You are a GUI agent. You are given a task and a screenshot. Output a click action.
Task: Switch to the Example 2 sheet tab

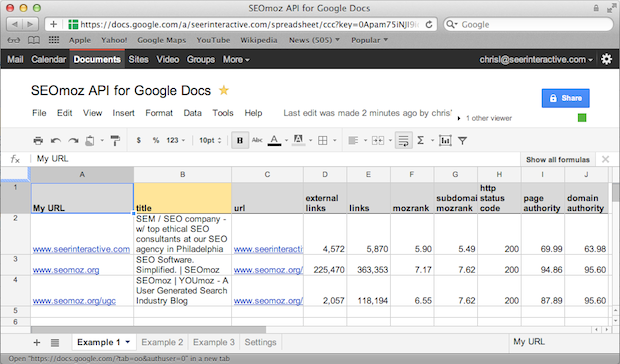click(x=162, y=342)
